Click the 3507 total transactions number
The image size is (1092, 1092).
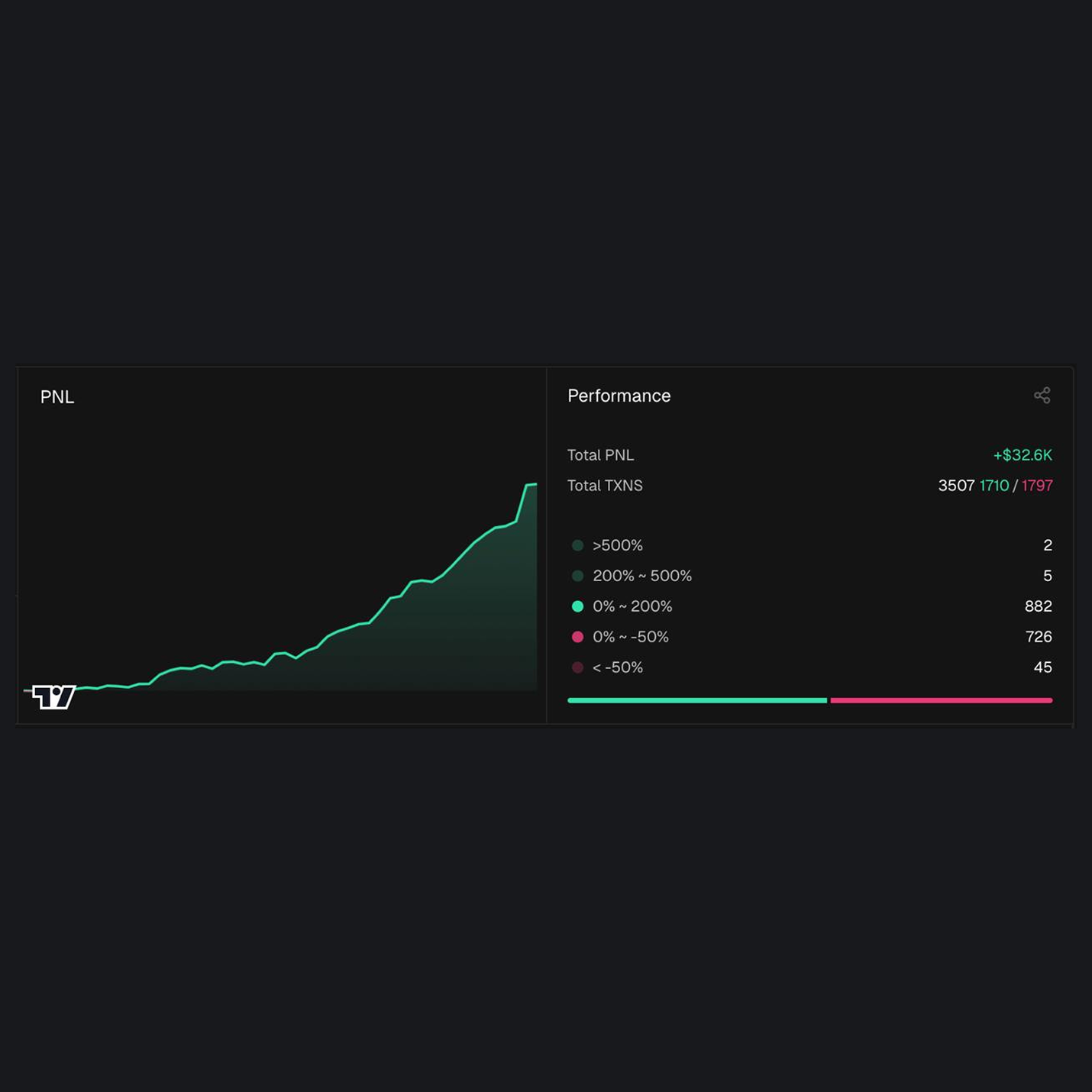click(956, 486)
